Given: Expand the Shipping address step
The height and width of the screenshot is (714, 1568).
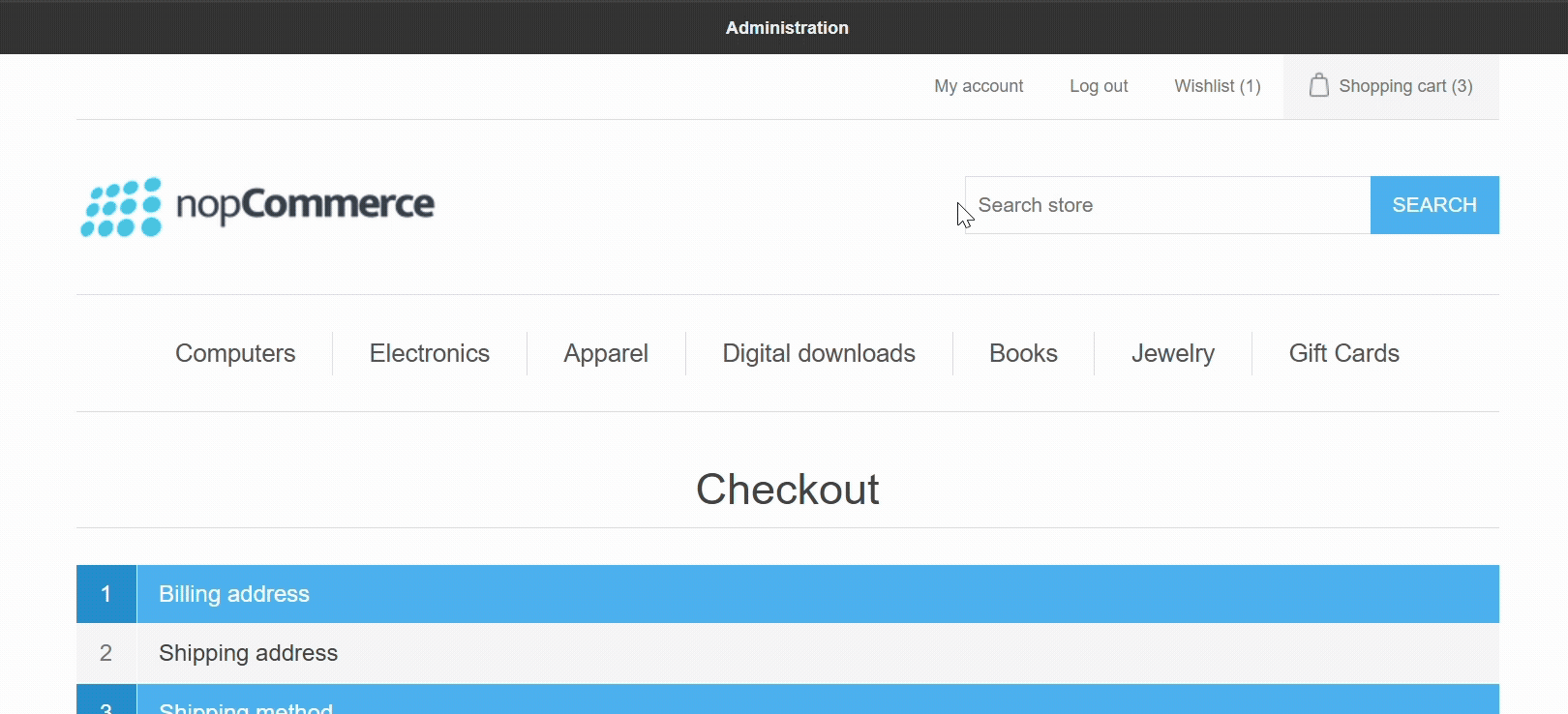Looking at the screenshot, I should (248, 653).
